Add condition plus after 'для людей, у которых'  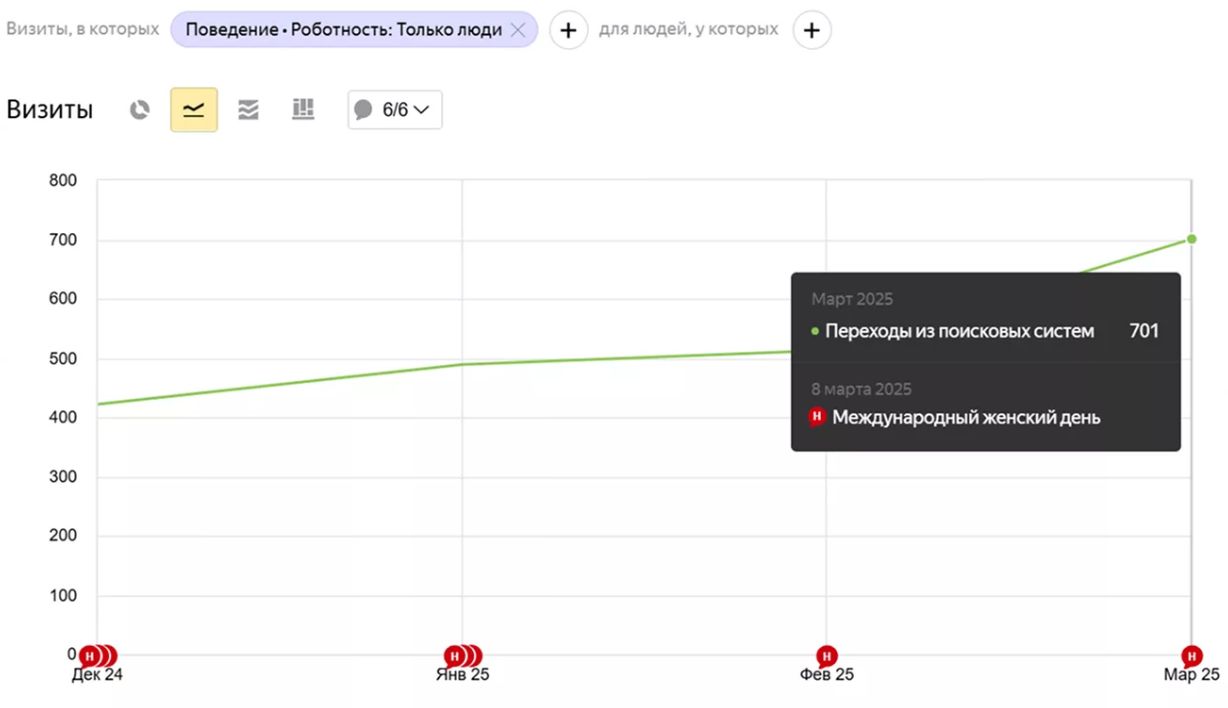[x=812, y=30]
